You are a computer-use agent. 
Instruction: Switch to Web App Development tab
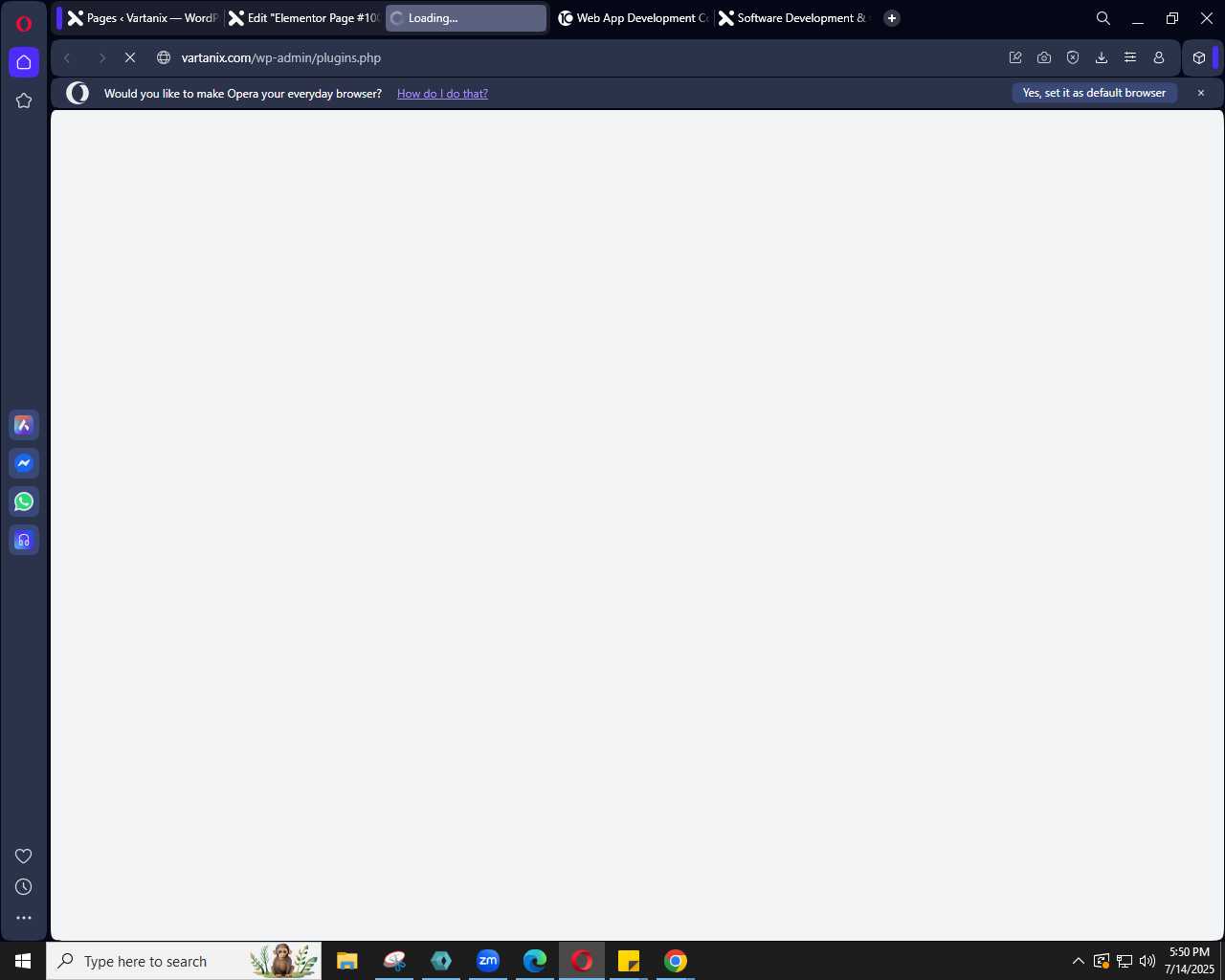point(634,18)
